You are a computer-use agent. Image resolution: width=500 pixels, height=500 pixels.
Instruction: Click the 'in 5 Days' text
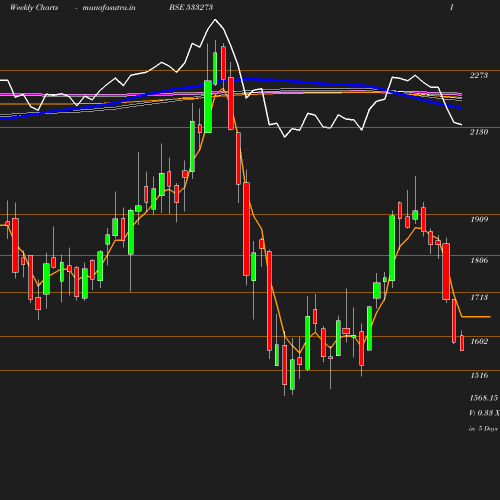tap(483, 429)
